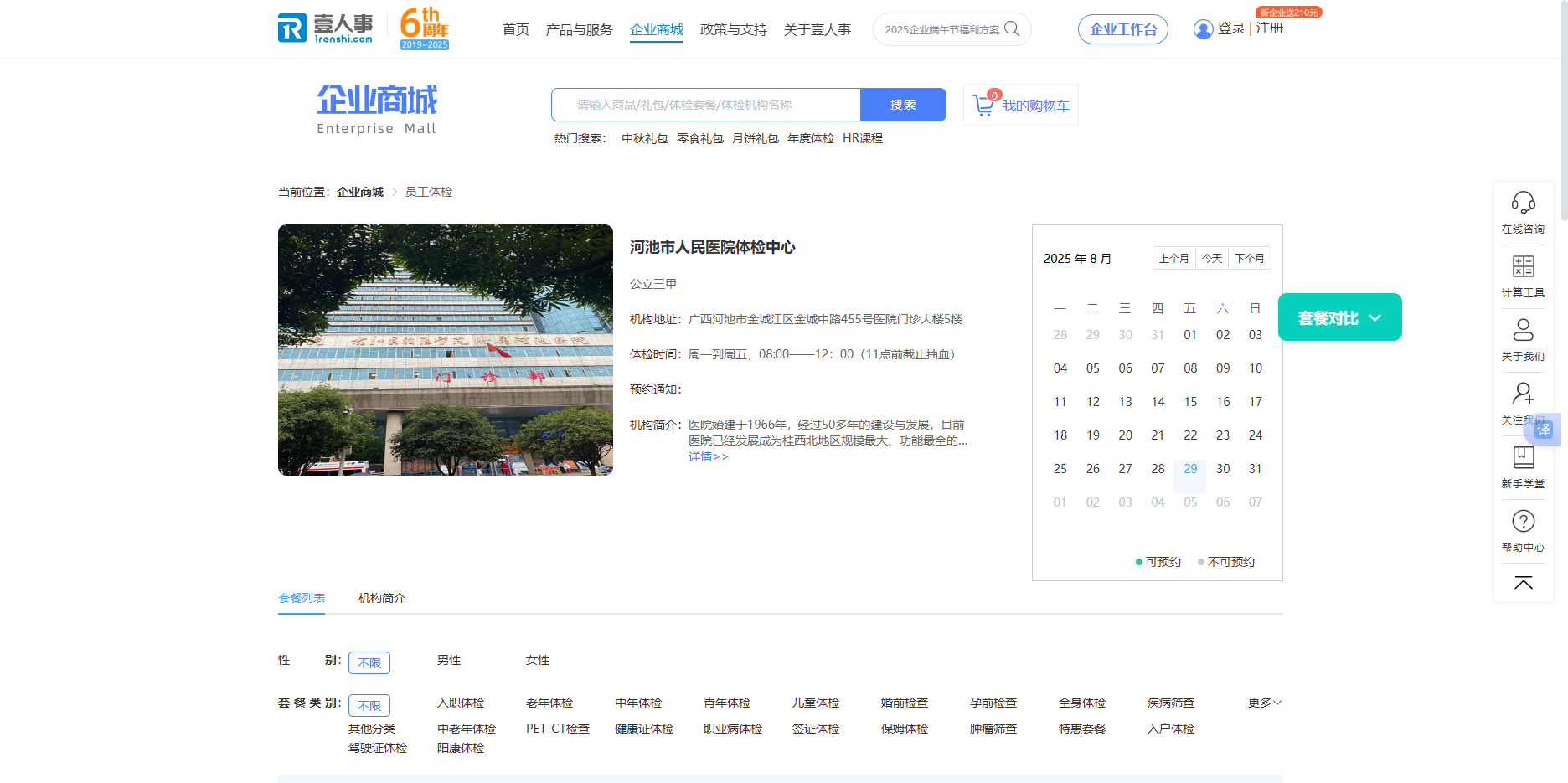
Task: Click the hospital building photo
Action: tap(446, 350)
